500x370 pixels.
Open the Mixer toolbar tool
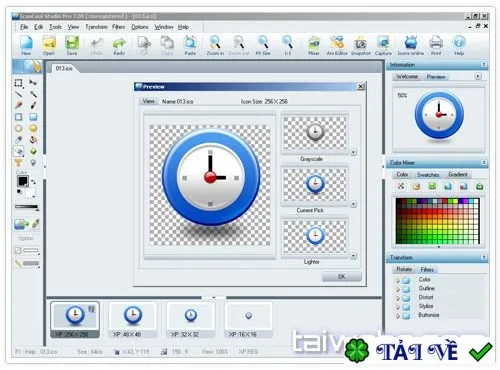click(x=314, y=46)
